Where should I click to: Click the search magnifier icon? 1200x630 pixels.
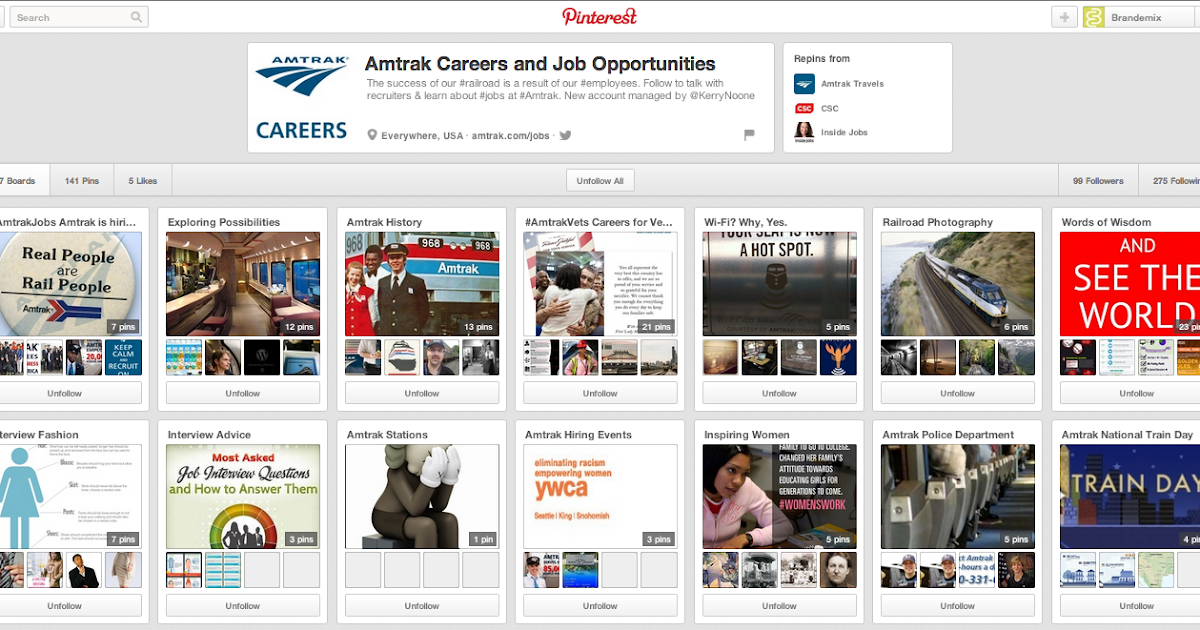136,16
